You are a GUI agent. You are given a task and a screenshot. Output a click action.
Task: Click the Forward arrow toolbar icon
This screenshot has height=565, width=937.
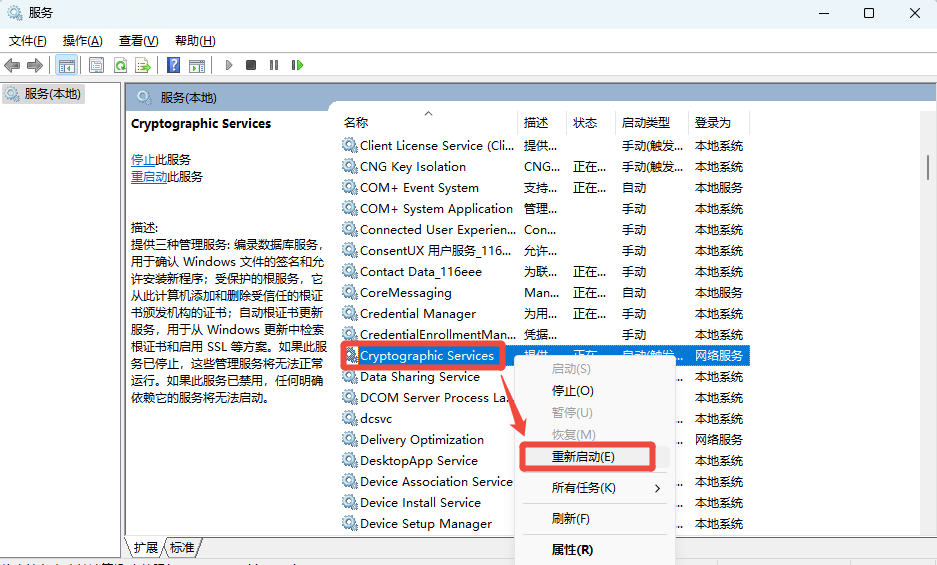coord(35,65)
